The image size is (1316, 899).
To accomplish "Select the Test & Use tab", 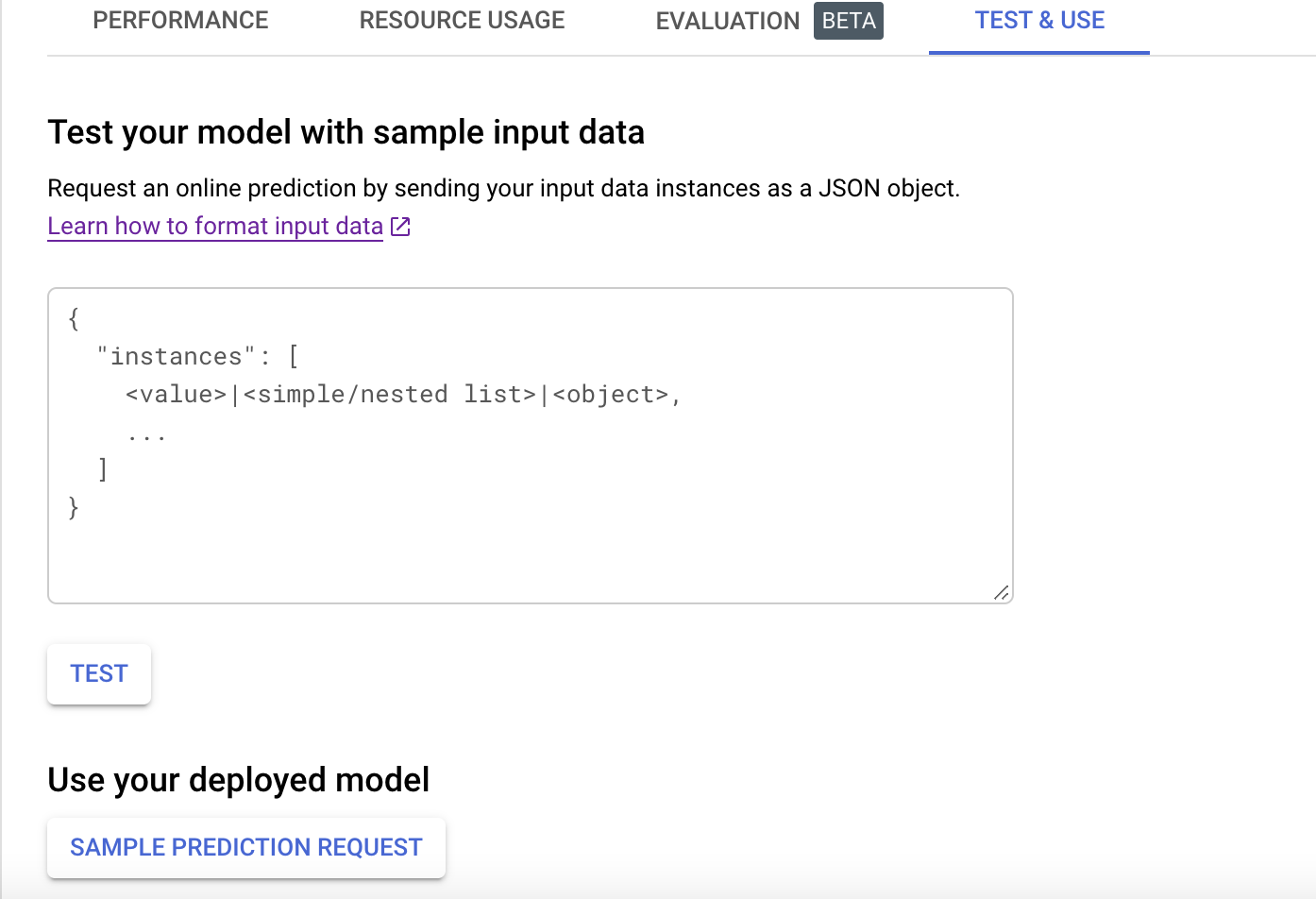I will pyautogui.click(x=1038, y=21).
